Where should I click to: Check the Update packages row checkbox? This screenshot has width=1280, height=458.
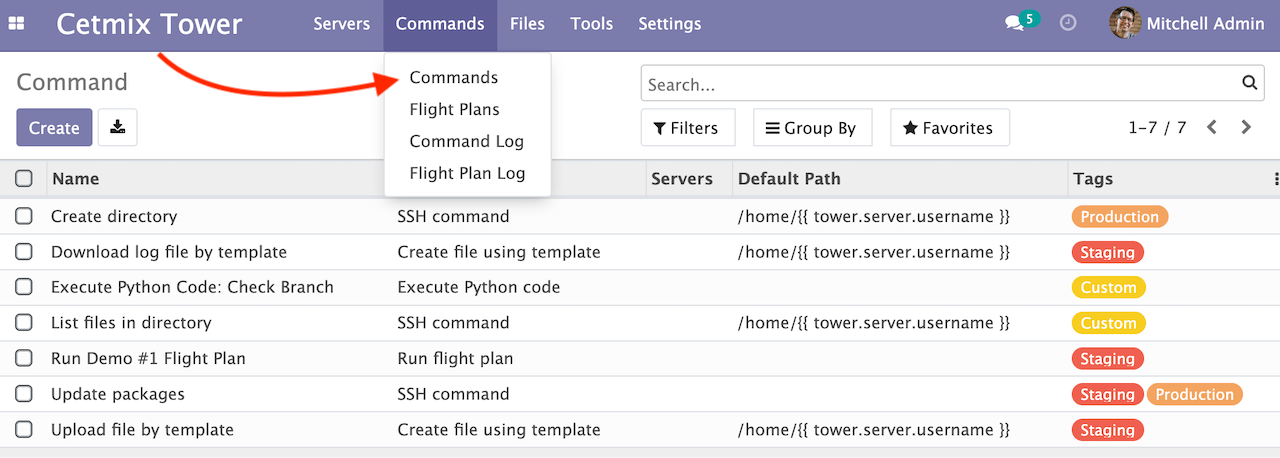[x=24, y=394]
